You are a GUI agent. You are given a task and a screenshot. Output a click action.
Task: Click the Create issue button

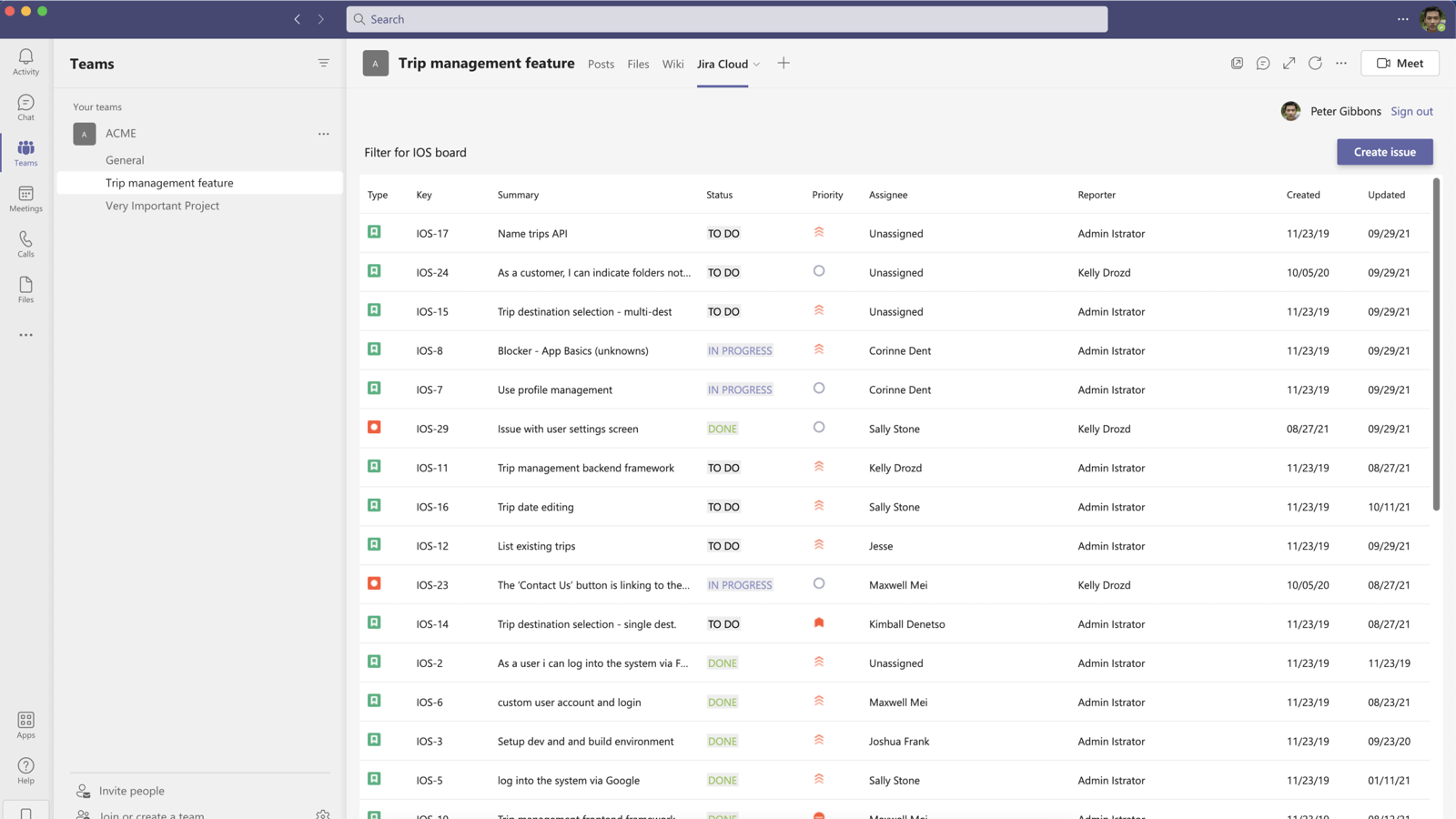point(1384,152)
